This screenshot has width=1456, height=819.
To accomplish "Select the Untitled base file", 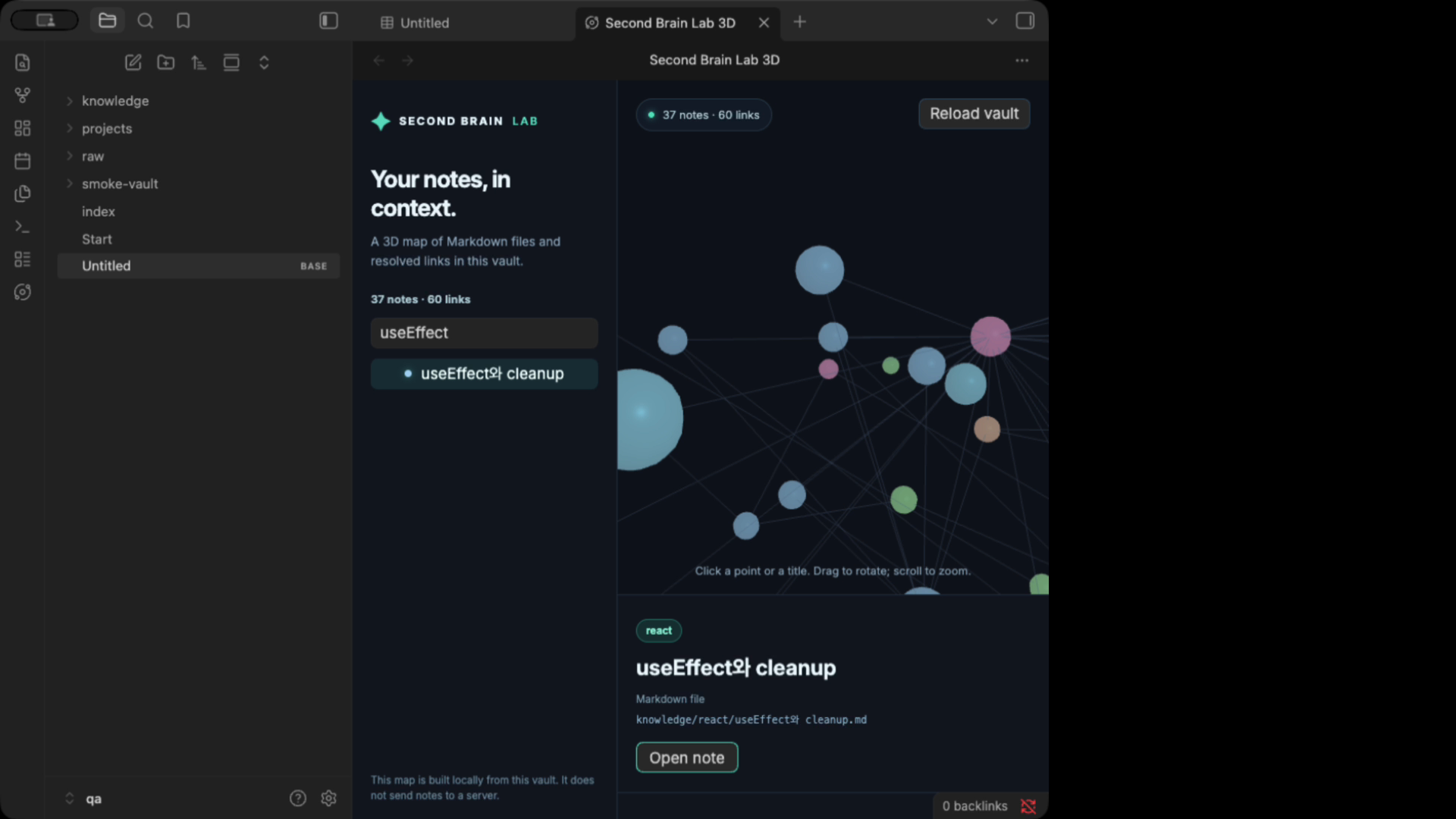I will point(198,266).
